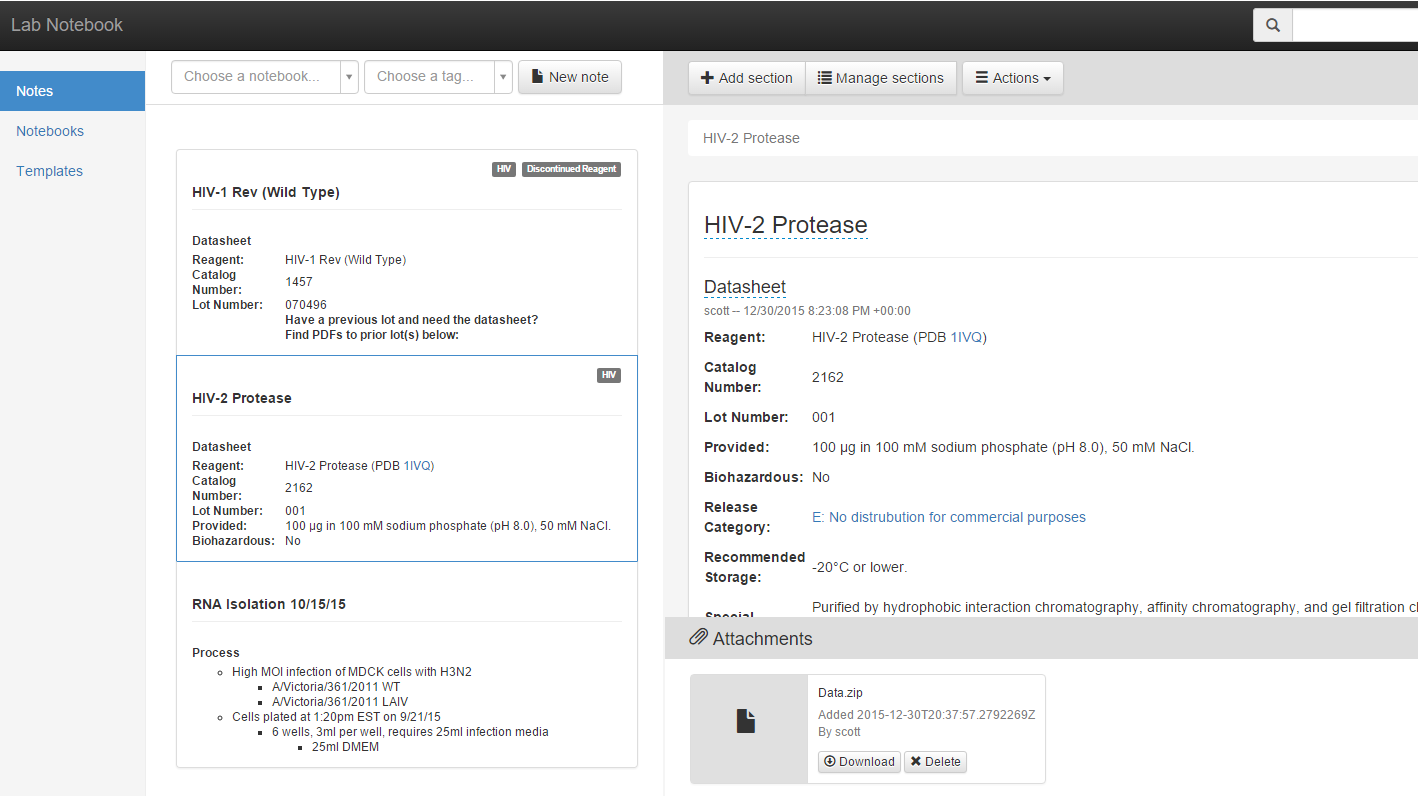Image resolution: width=1418 pixels, height=796 pixels.
Task: Click the search magnifier icon
Action: tap(1271, 24)
